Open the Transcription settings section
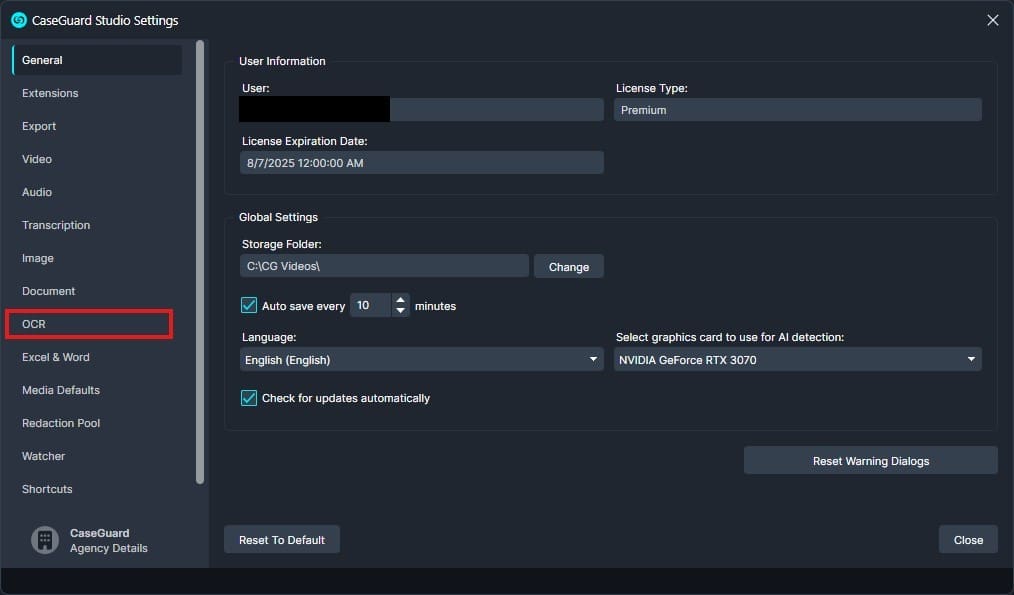 (56, 225)
